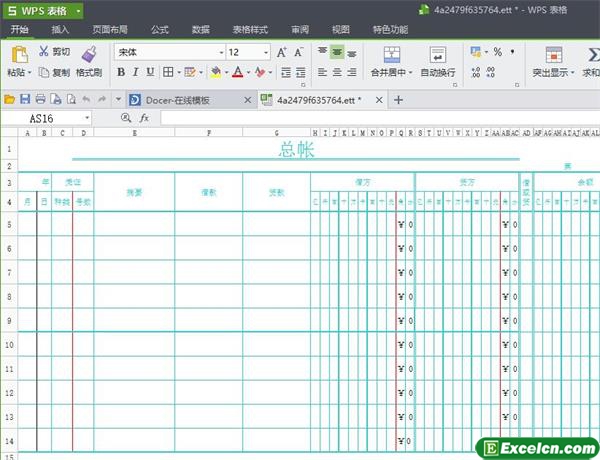Click the save disk icon
The height and width of the screenshot is (460, 600).
25,100
